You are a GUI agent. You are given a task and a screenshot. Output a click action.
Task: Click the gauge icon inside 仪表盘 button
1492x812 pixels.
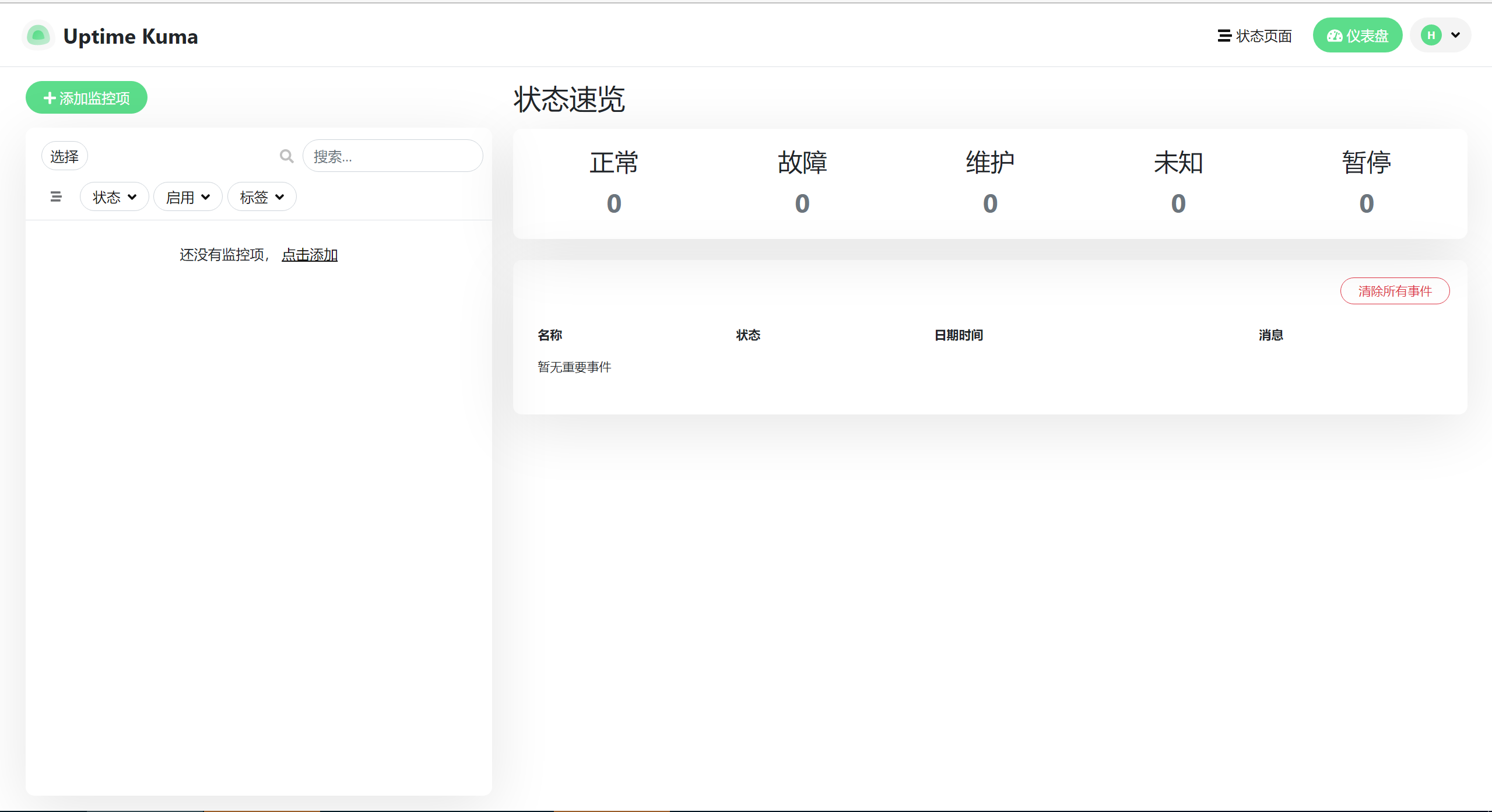pos(1335,36)
